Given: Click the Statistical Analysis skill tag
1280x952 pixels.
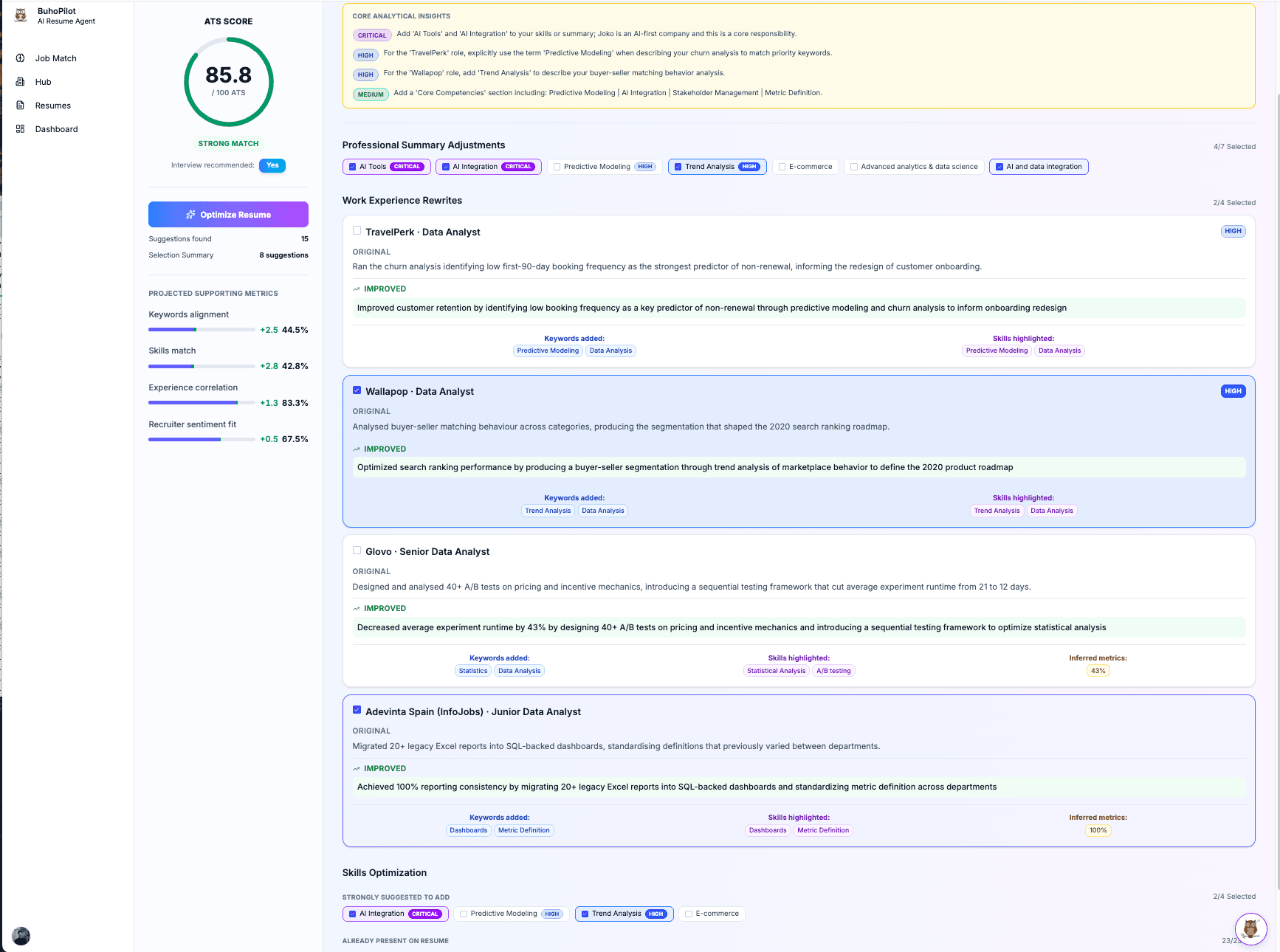Looking at the screenshot, I should click(776, 671).
